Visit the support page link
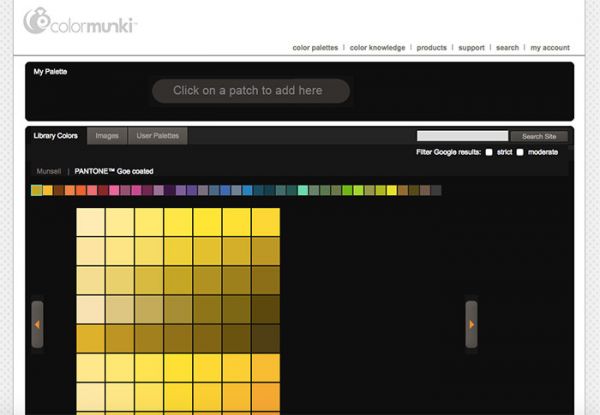The image size is (600, 415). (471, 47)
